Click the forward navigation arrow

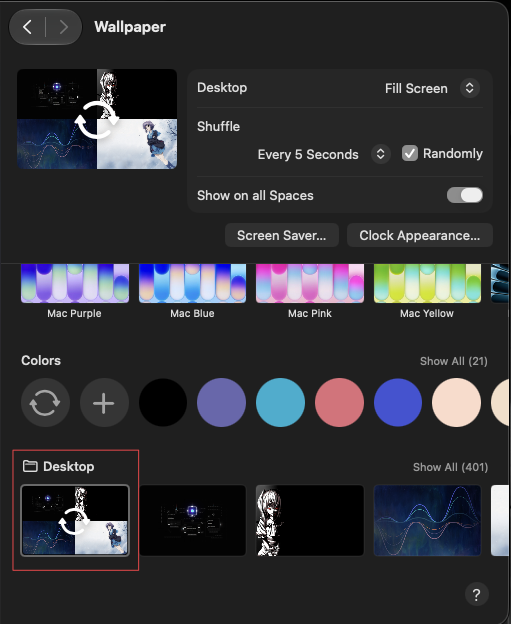click(64, 27)
